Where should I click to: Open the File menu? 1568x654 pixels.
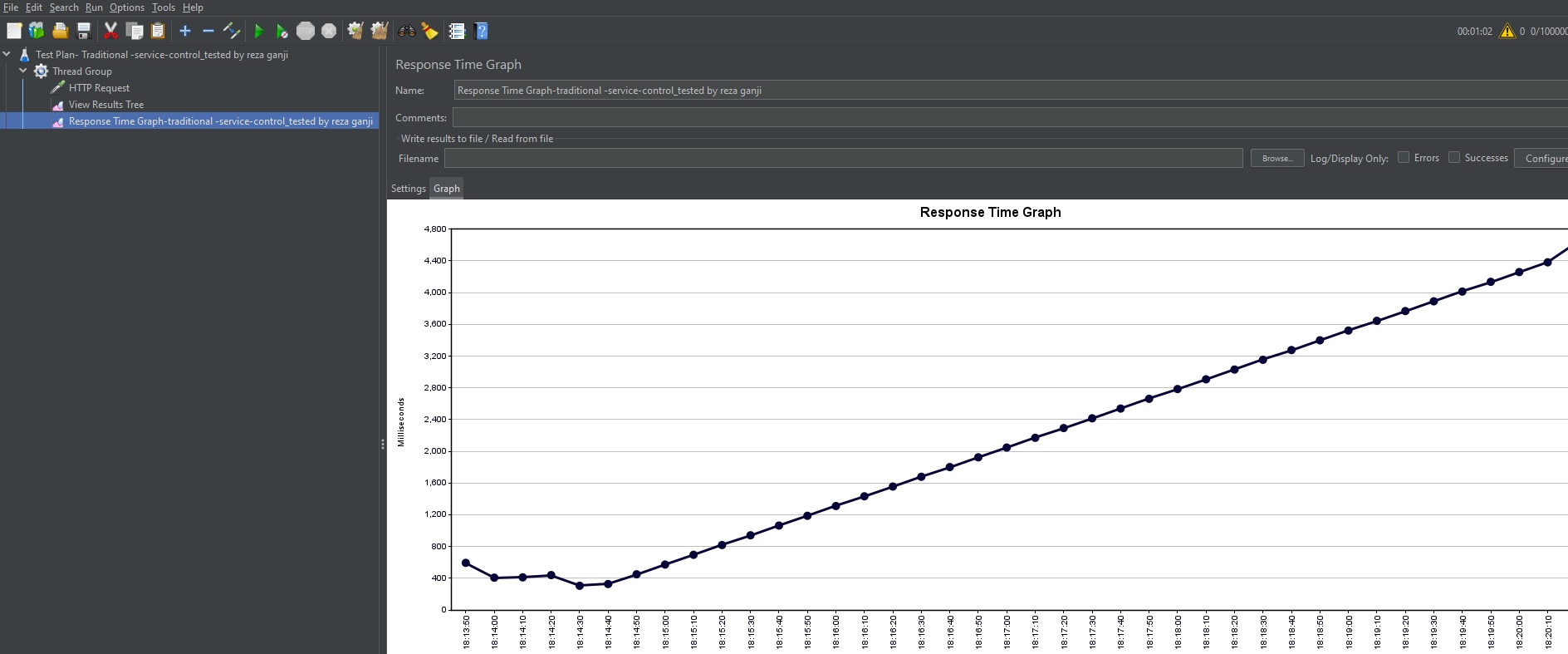(11, 7)
